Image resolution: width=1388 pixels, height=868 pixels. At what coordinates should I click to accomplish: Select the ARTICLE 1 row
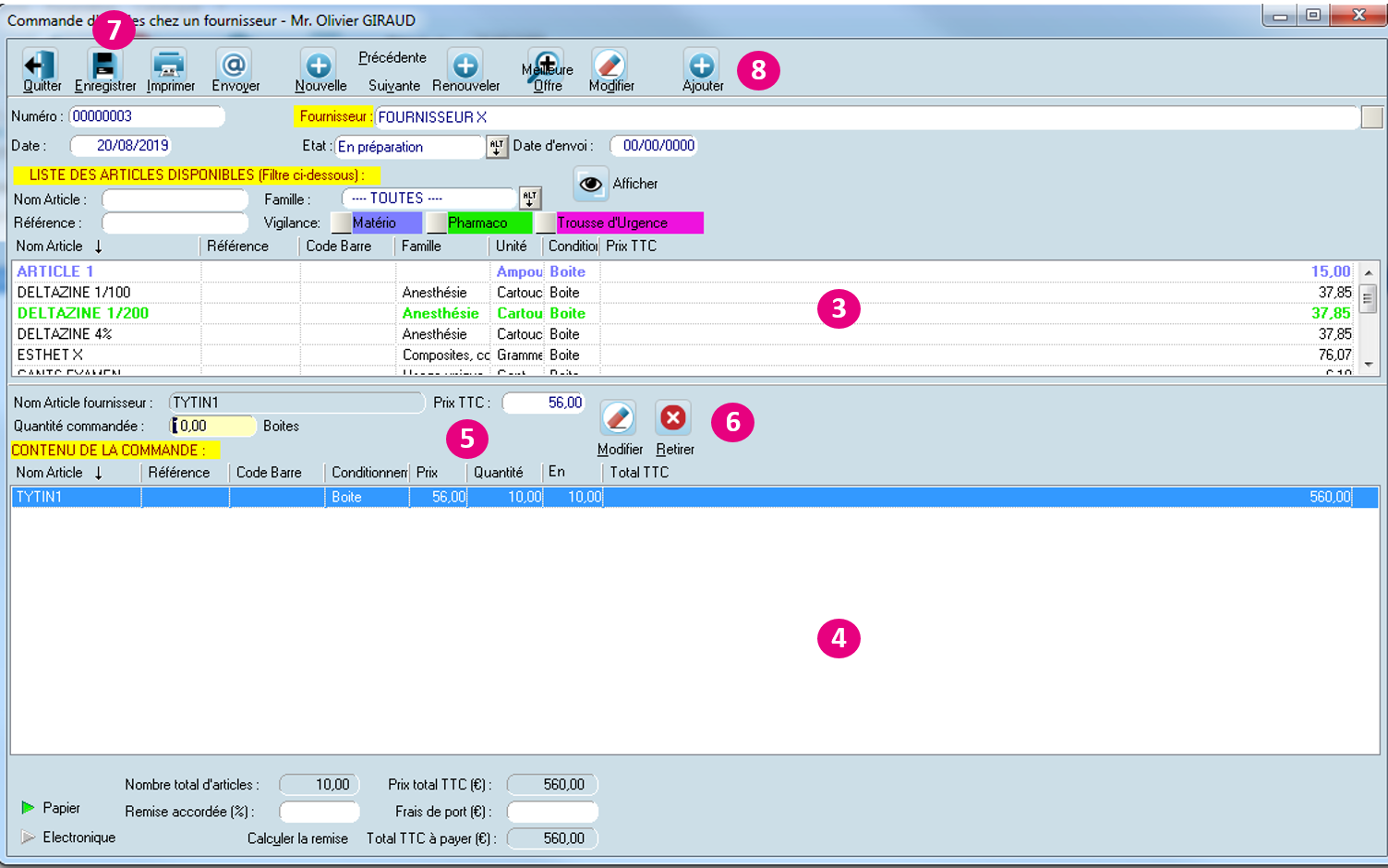pyautogui.click(x=683, y=271)
